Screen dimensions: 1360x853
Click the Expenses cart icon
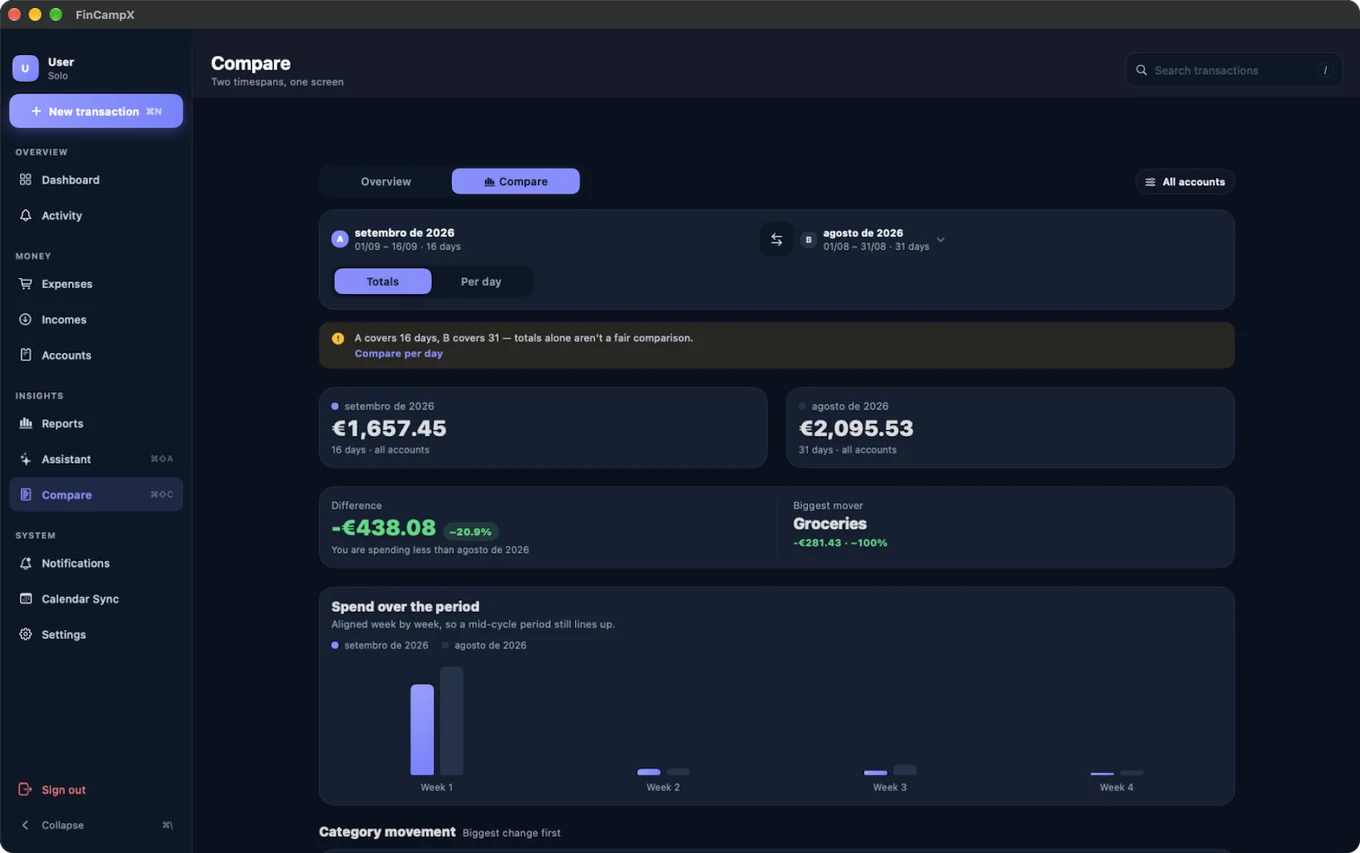[26, 284]
